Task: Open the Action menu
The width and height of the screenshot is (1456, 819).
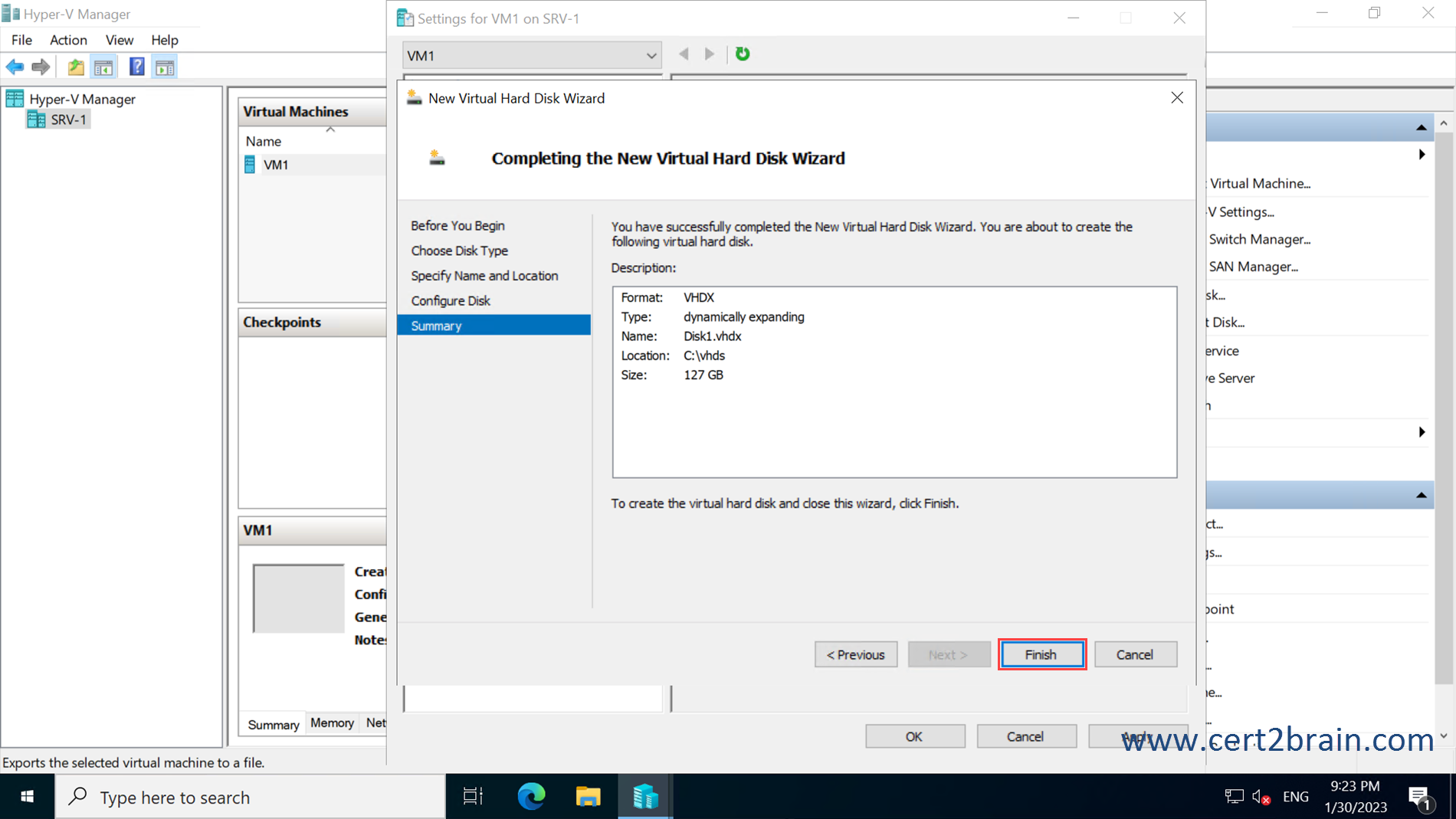Action: pos(68,40)
